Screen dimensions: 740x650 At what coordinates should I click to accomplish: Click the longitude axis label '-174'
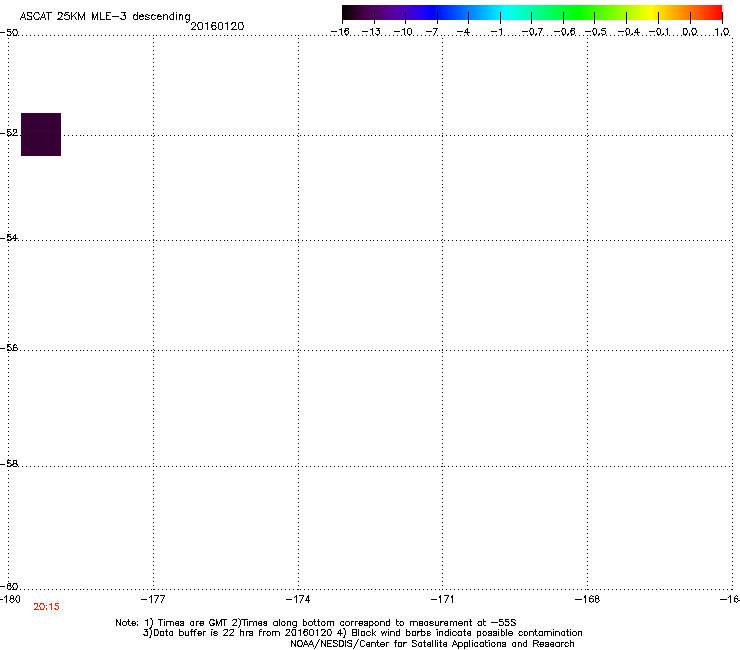[298, 599]
